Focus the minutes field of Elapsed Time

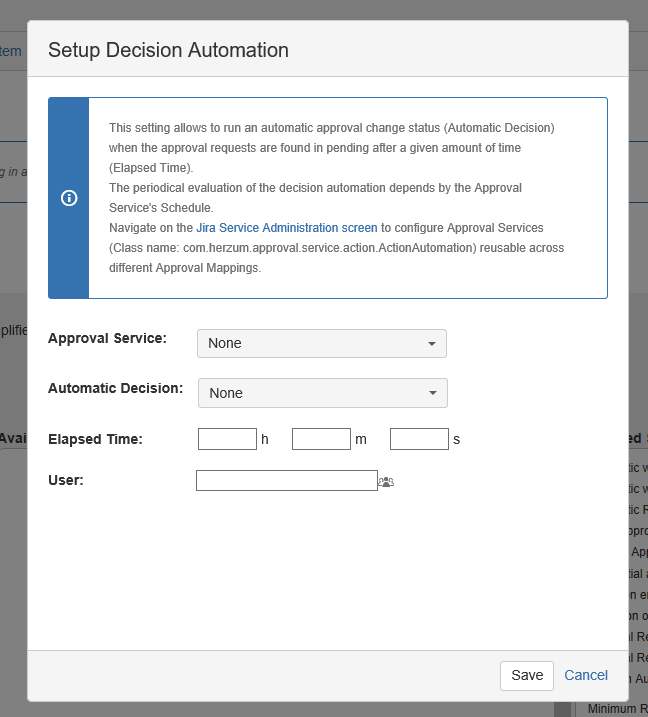tap(321, 439)
